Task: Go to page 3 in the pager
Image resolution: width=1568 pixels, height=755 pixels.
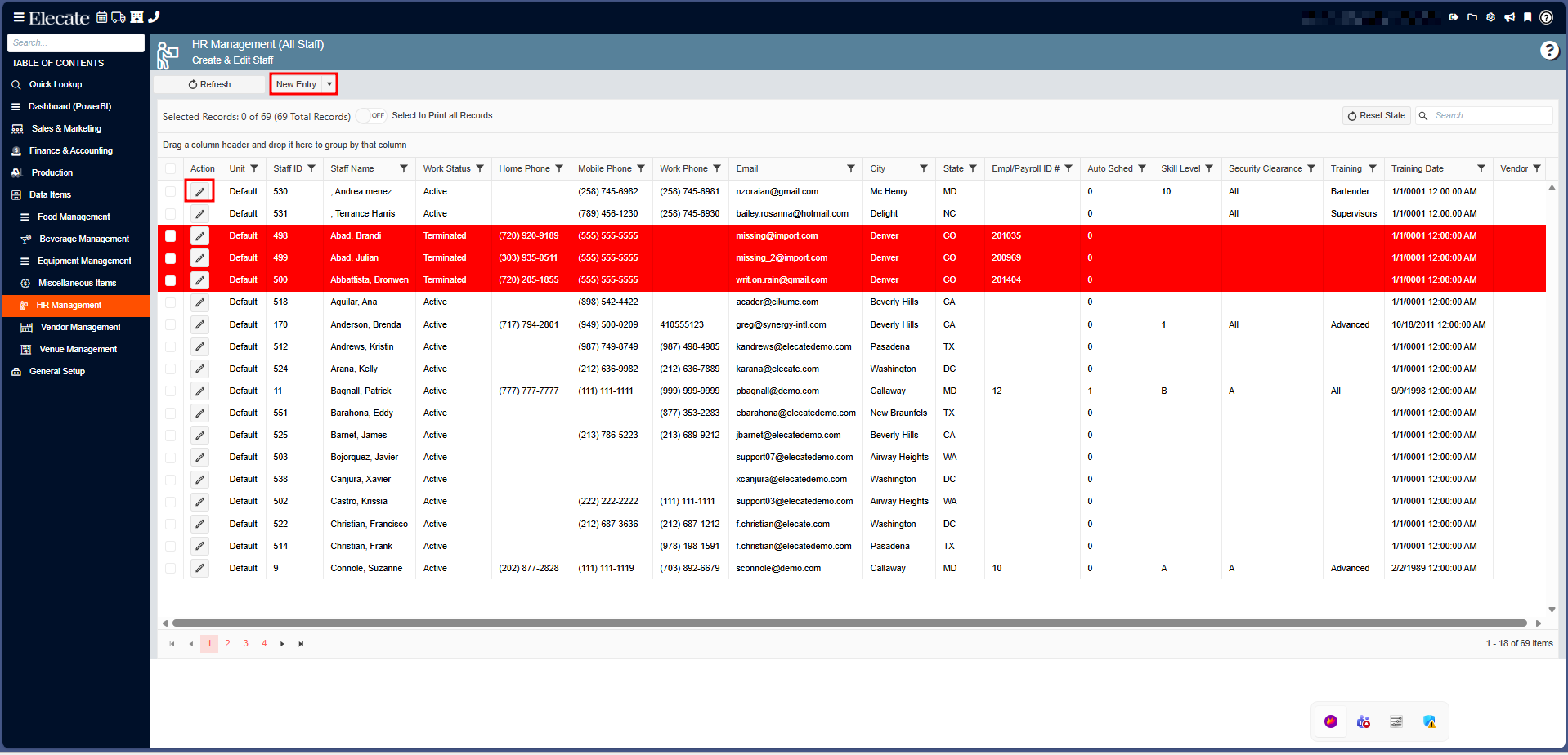Action: pyautogui.click(x=246, y=644)
